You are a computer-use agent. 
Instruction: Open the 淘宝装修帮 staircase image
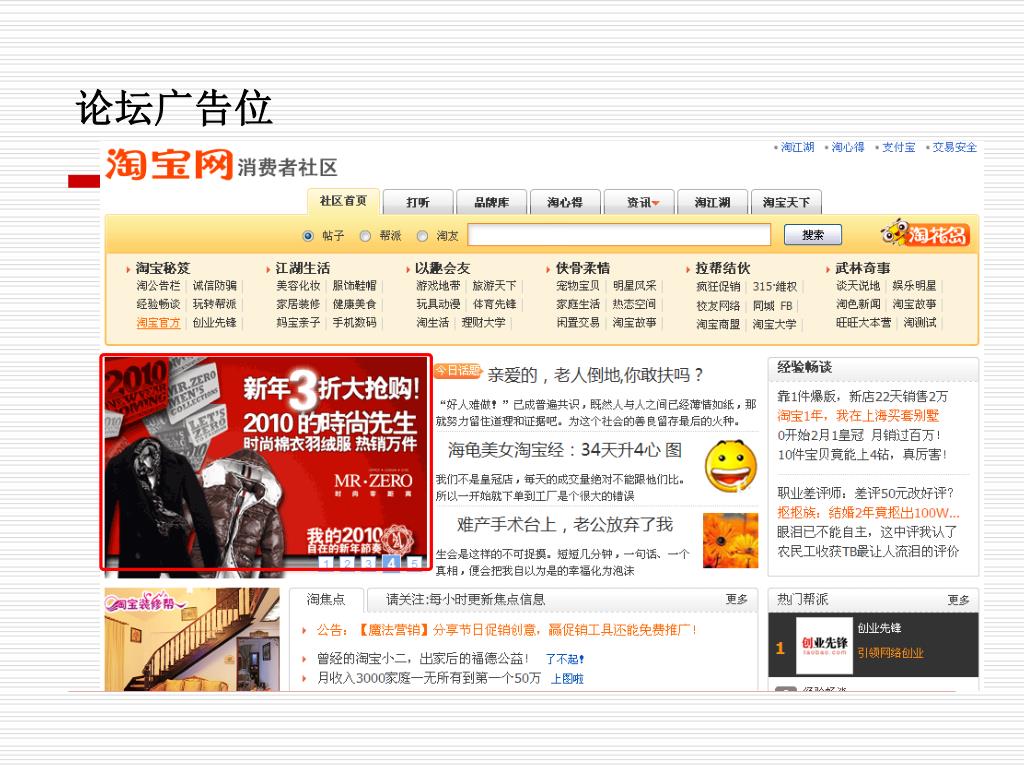192,639
